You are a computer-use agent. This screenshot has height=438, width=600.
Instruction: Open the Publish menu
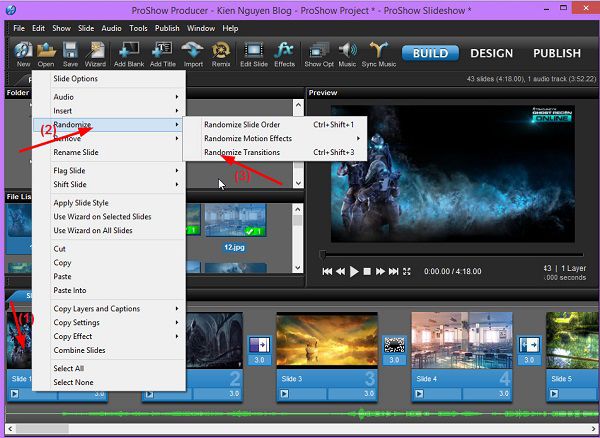pyautogui.click(x=167, y=28)
